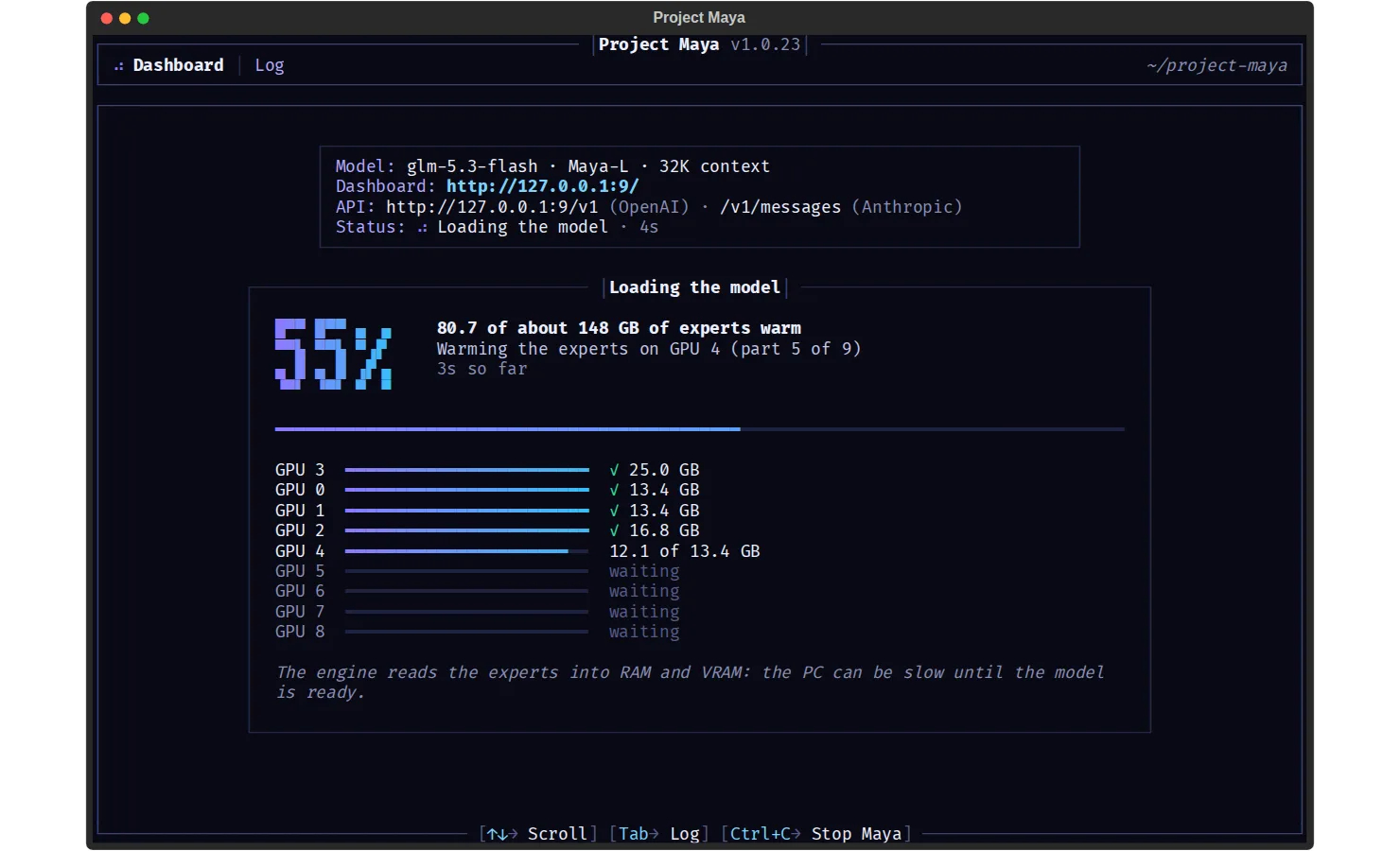
Task: Click the Tab Log footer shortcut
Action: point(659,834)
